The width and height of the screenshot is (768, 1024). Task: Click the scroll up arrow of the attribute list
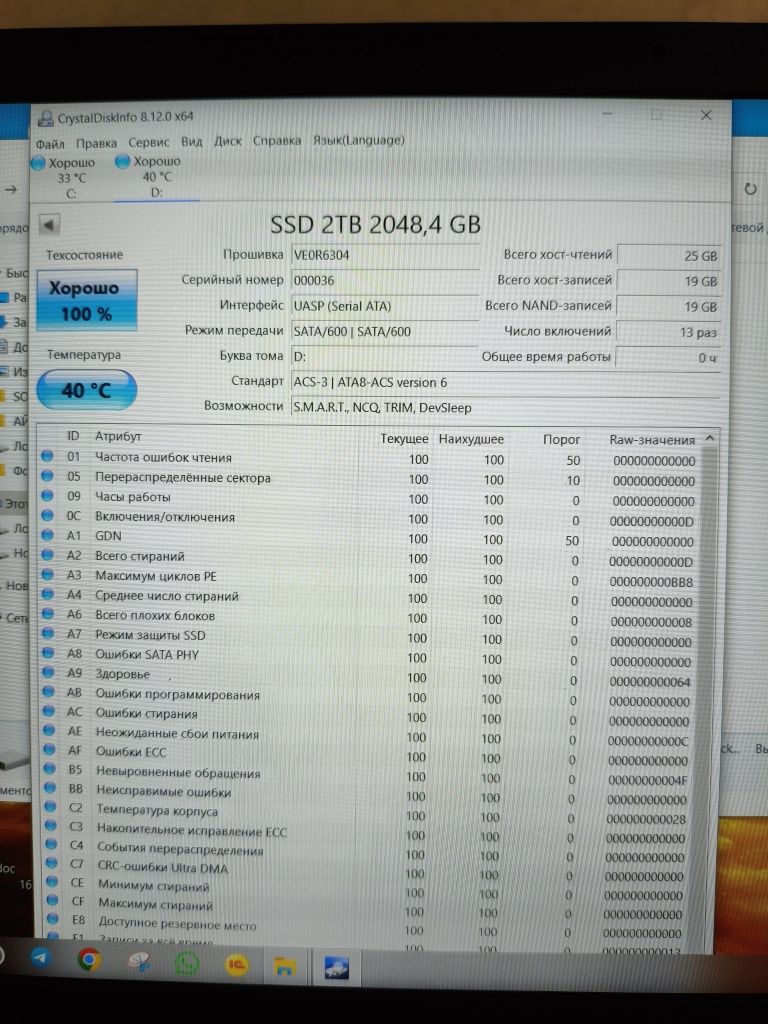(x=710, y=439)
